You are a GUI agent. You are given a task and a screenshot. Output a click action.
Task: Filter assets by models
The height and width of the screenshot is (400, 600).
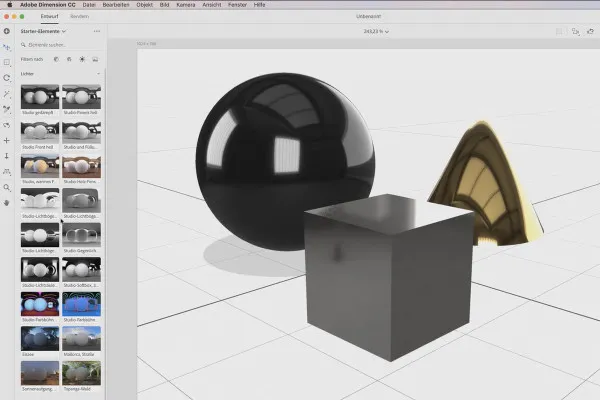pyautogui.click(x=56, y=59)
